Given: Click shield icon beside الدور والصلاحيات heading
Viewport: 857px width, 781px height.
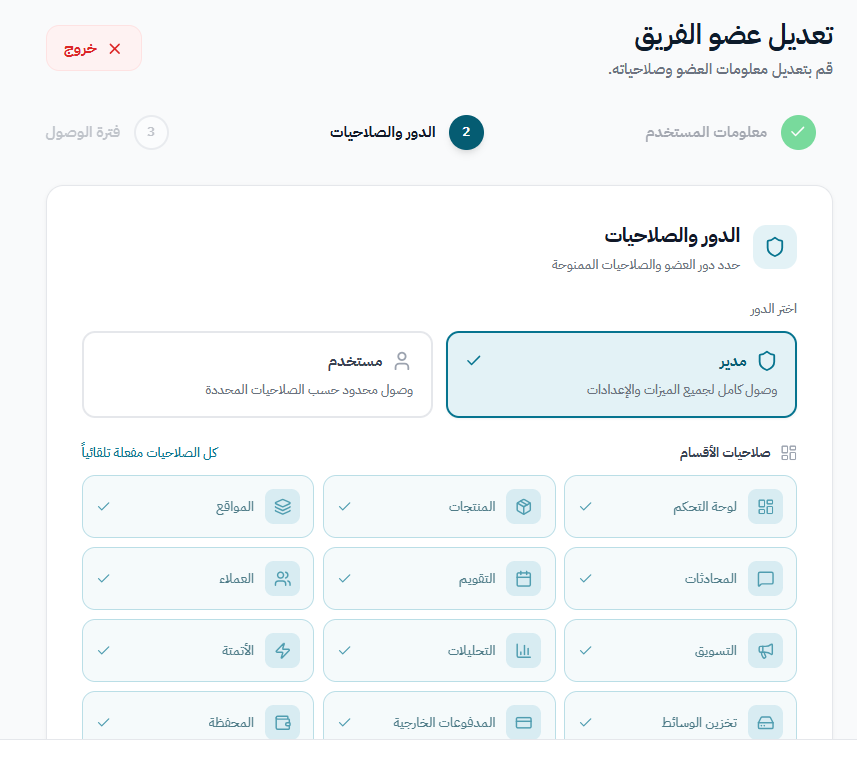Looking at the screenshot, I should pyautogui.click(x=774, y=247).
